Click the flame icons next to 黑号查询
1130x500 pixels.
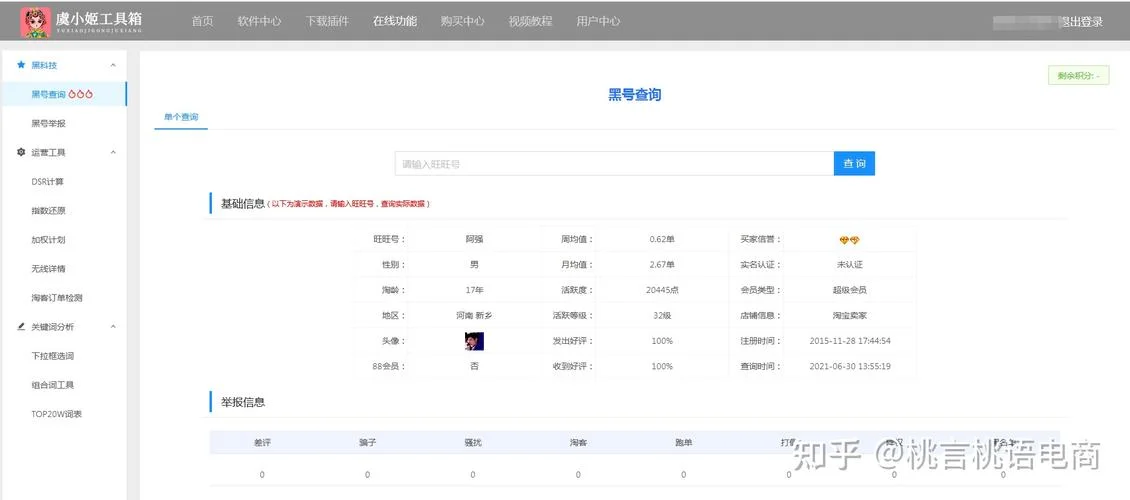[81, 94]
